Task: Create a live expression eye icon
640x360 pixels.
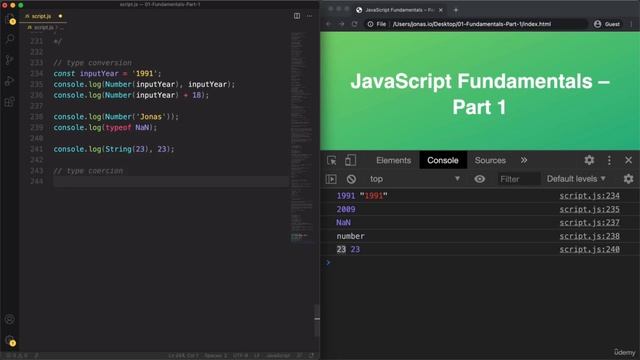Action: click(x=480, y=179)
